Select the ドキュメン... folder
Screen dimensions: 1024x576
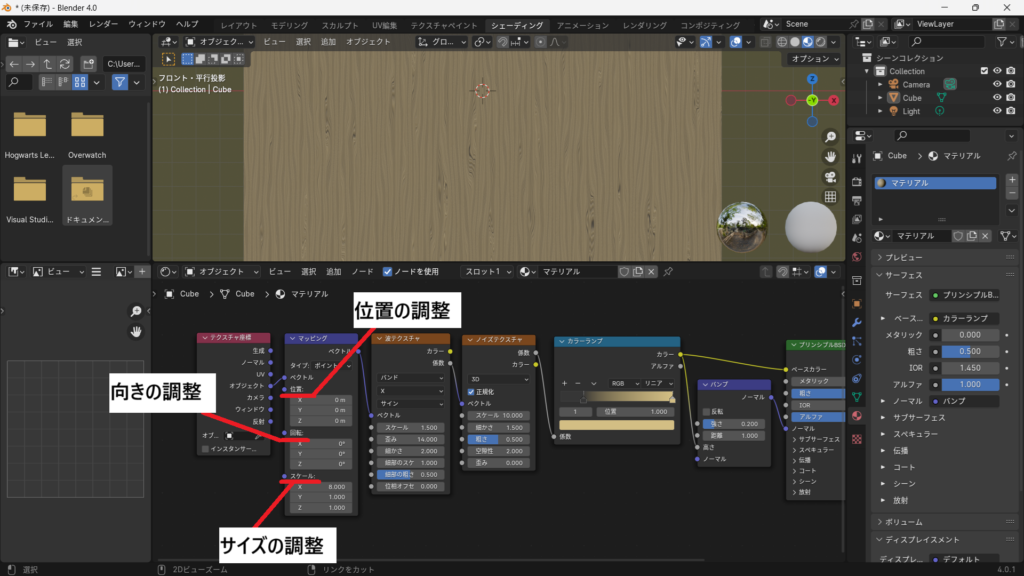pyautogui.click(x=87, y=196)
